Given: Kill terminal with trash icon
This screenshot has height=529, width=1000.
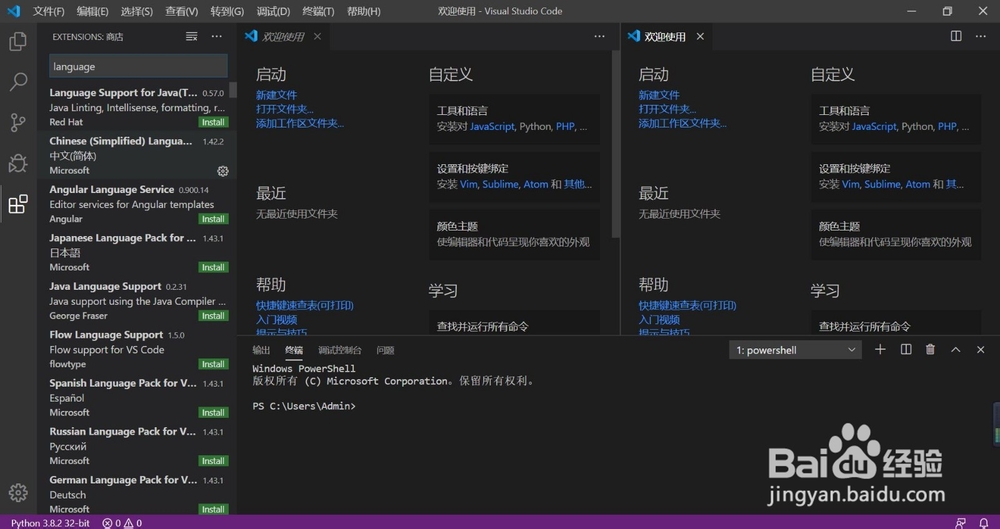Looking at the screenshot, I should 930,350.
